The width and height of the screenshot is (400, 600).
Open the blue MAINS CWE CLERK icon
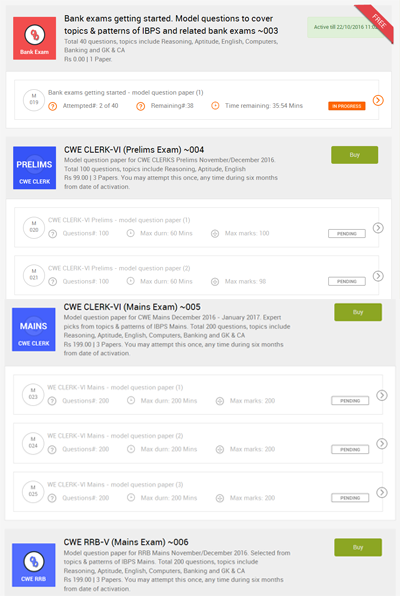34,329
